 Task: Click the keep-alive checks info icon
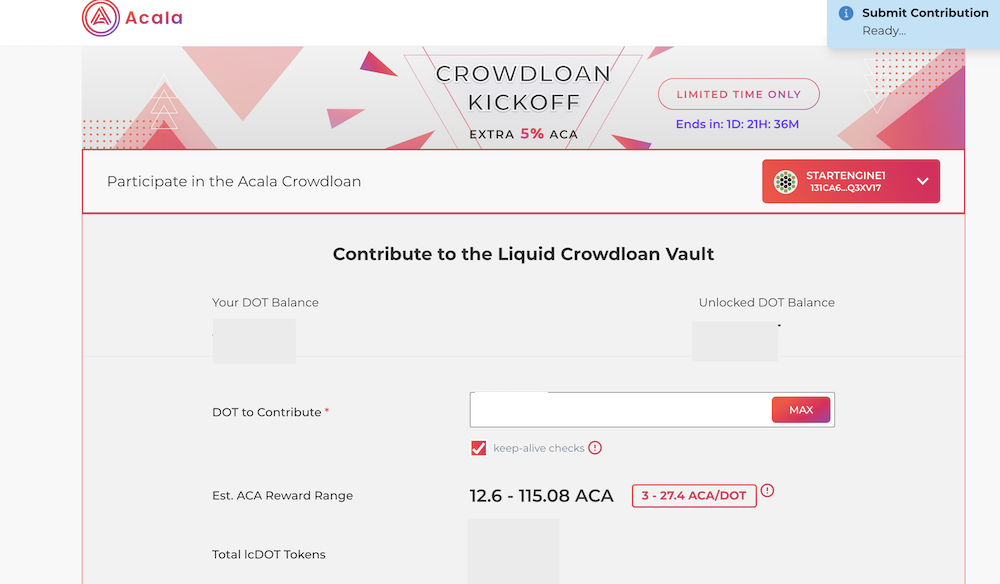point(595,448)
